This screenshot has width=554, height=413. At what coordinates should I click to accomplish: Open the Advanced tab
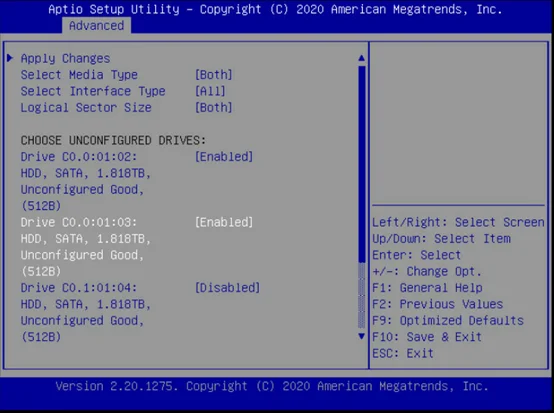[96, 26]
